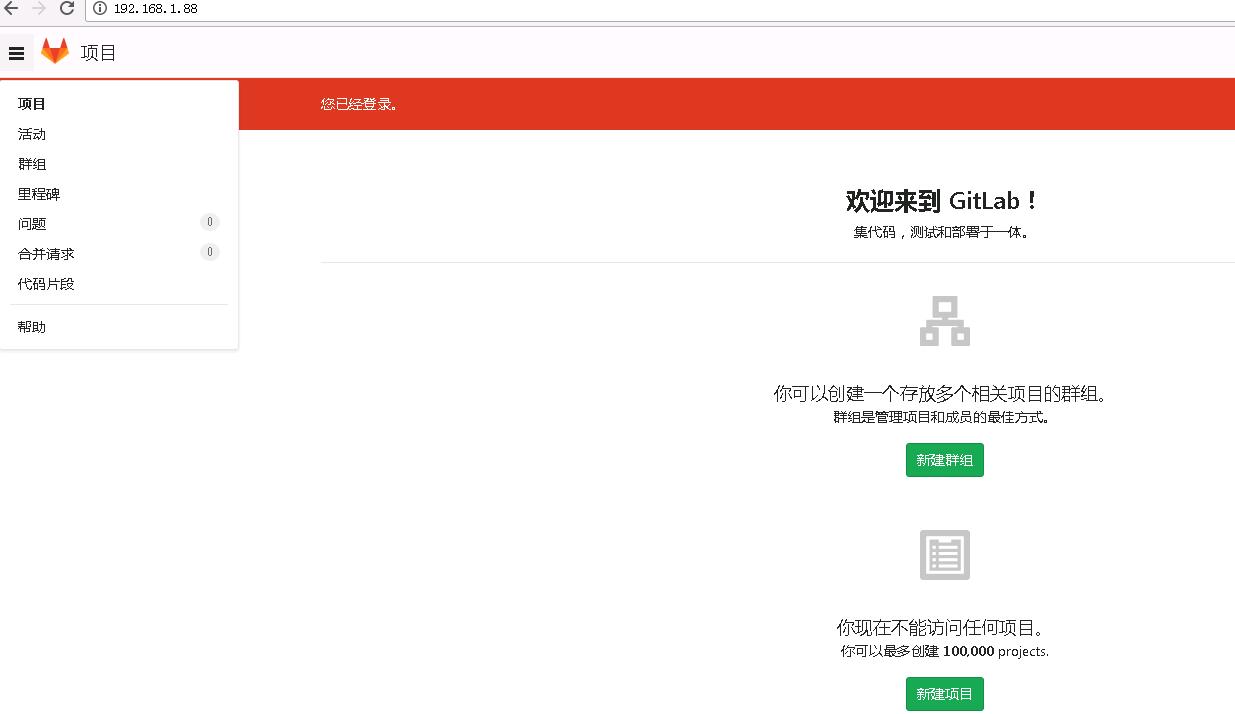Select 代码片段 in the sidebar

coord(45,283)
